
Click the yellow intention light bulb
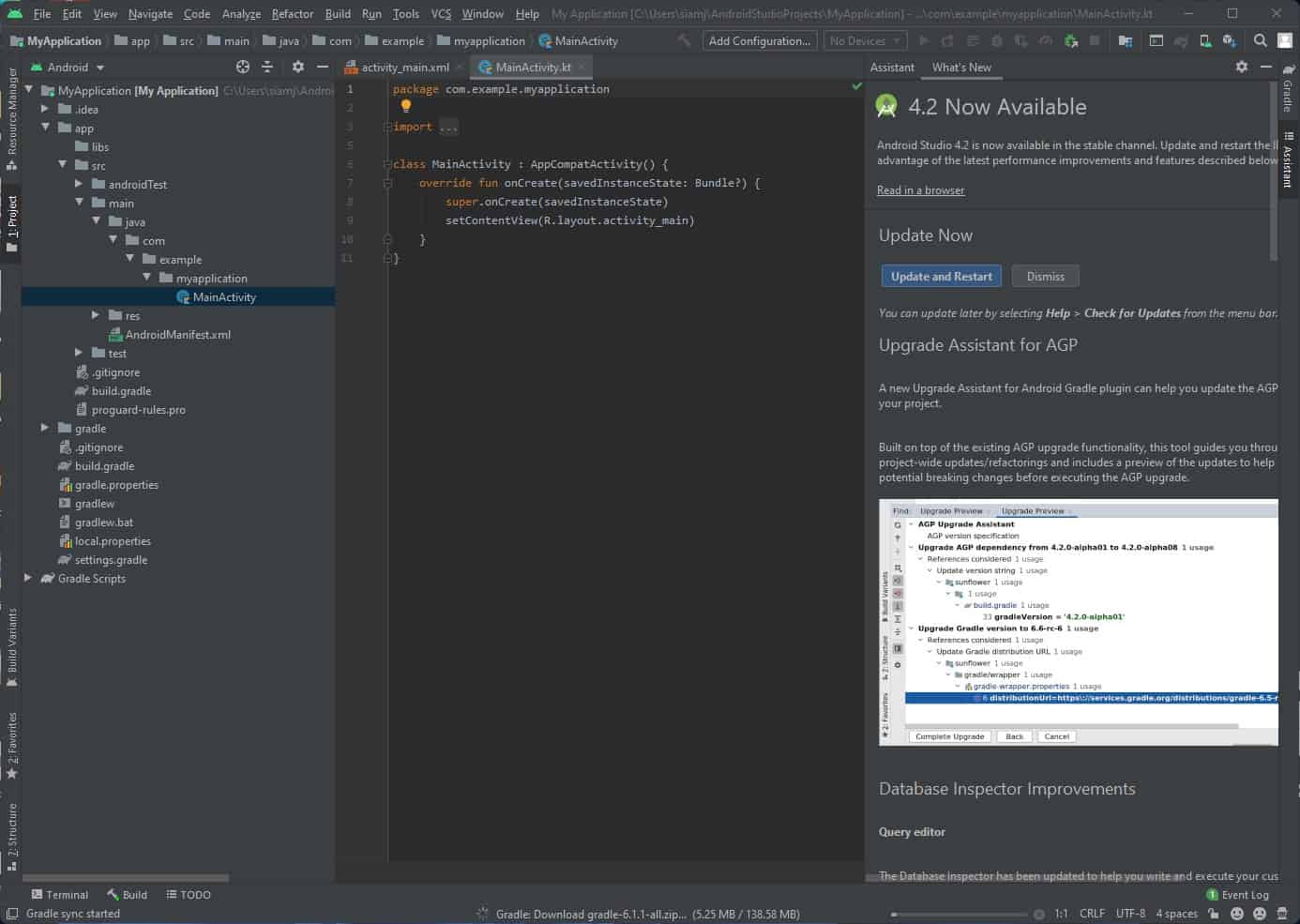(406, 107)
